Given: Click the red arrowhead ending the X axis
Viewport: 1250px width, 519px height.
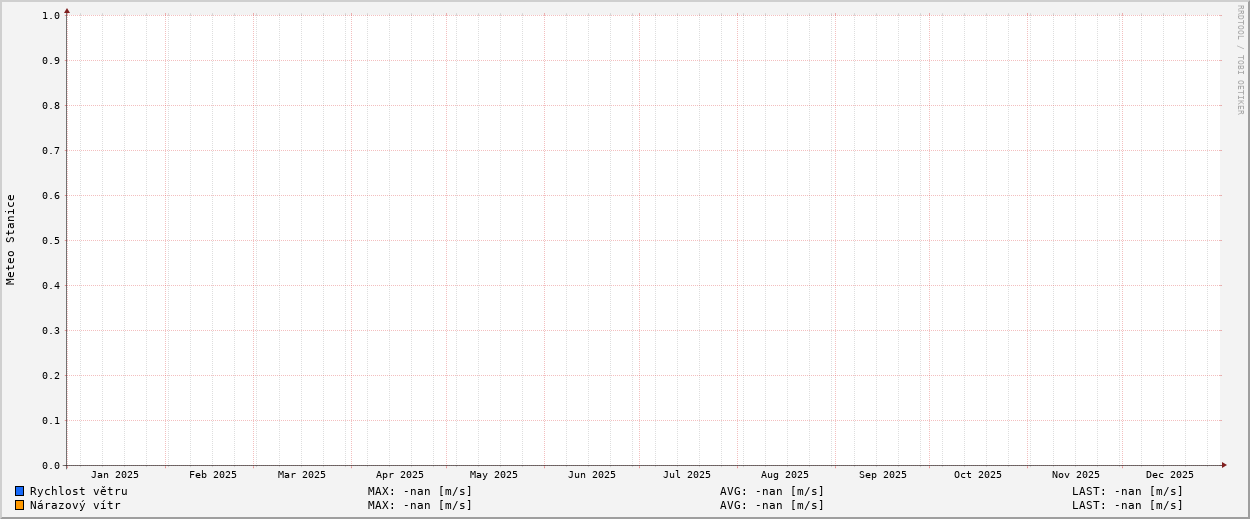Looking at the screenshot, I should [1223, 465].
